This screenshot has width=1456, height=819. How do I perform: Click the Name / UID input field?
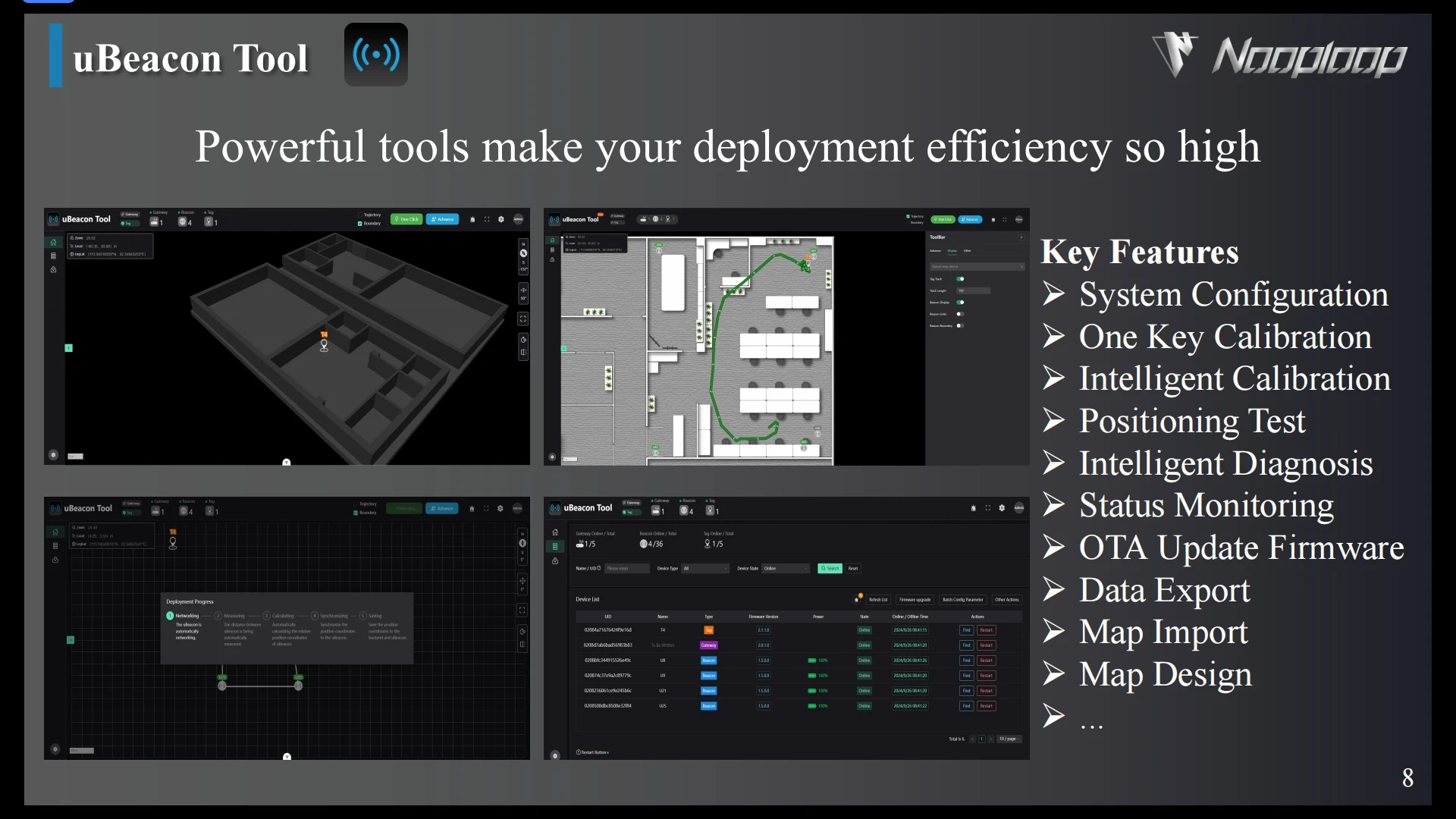pyautogui.click(x=626, y=569)
